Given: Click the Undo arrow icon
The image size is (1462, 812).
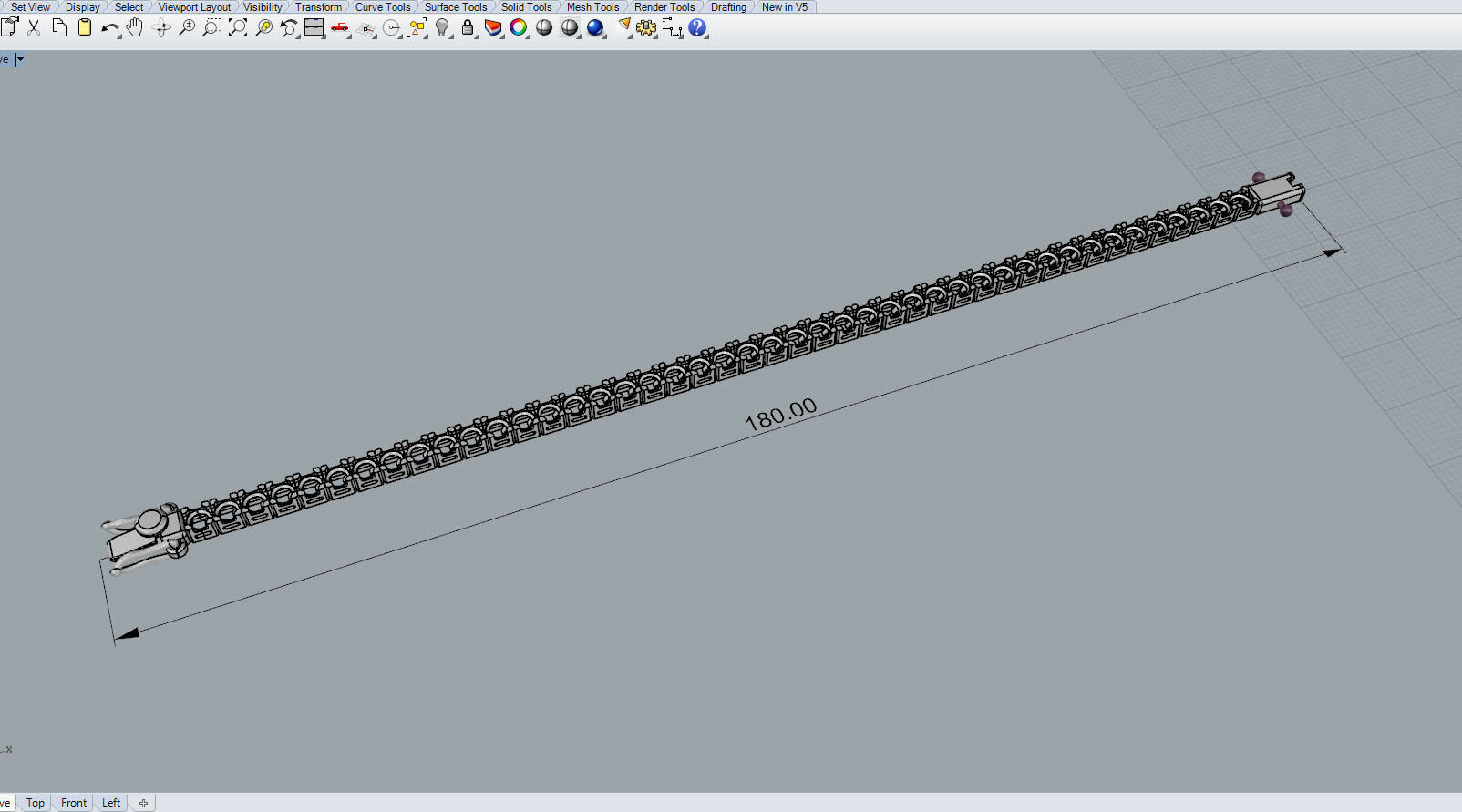Looking at the screenshot, I should pos(109,28).
